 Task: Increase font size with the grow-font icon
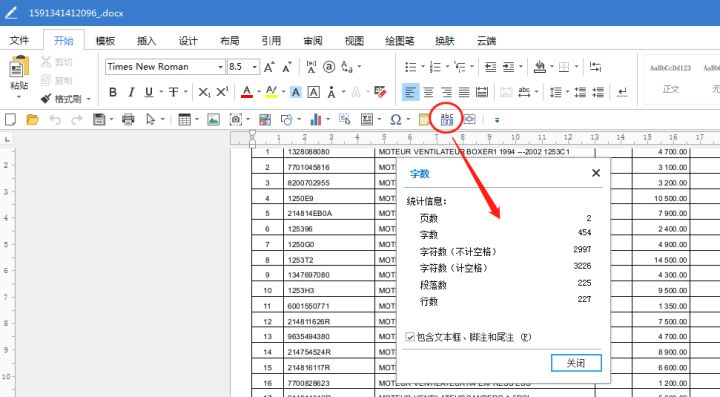(x=270, y=67)
